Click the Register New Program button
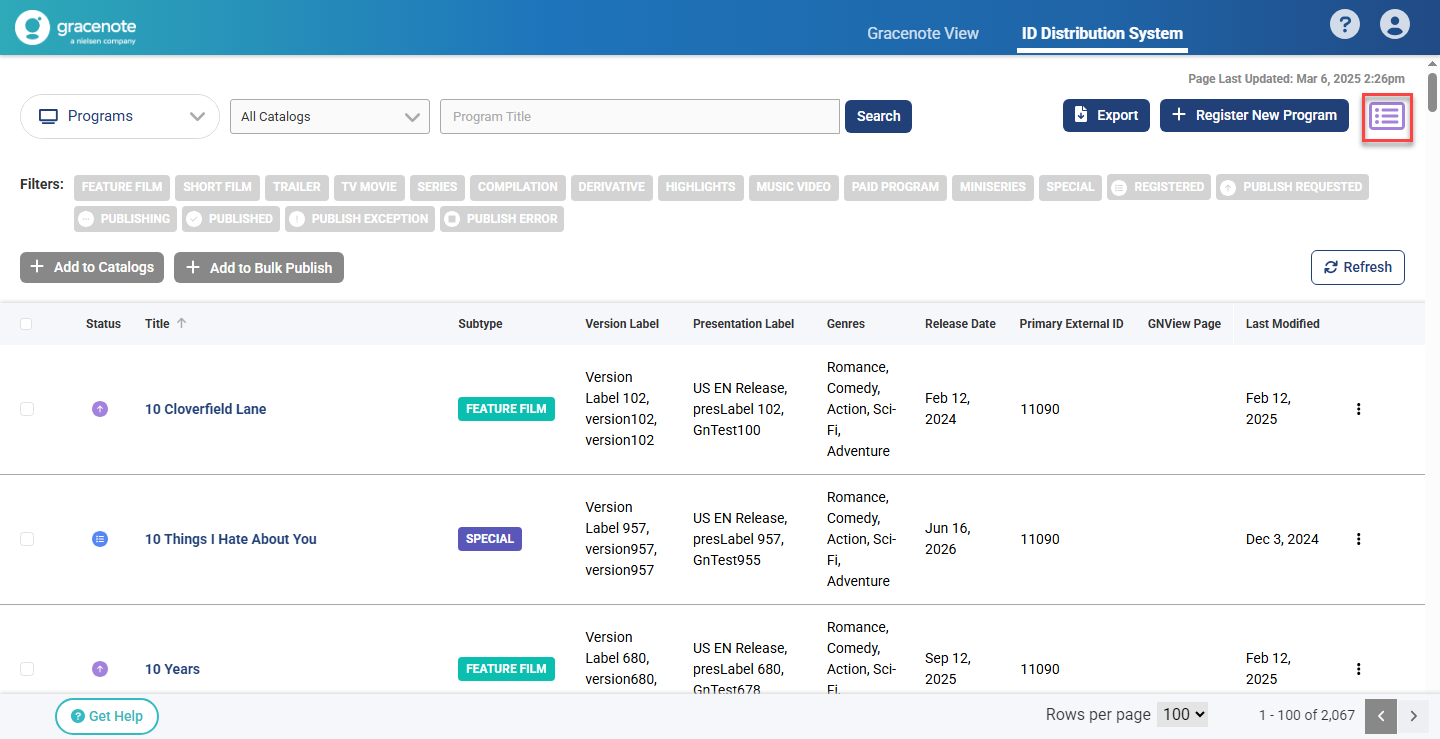 tap(1254, 115)
